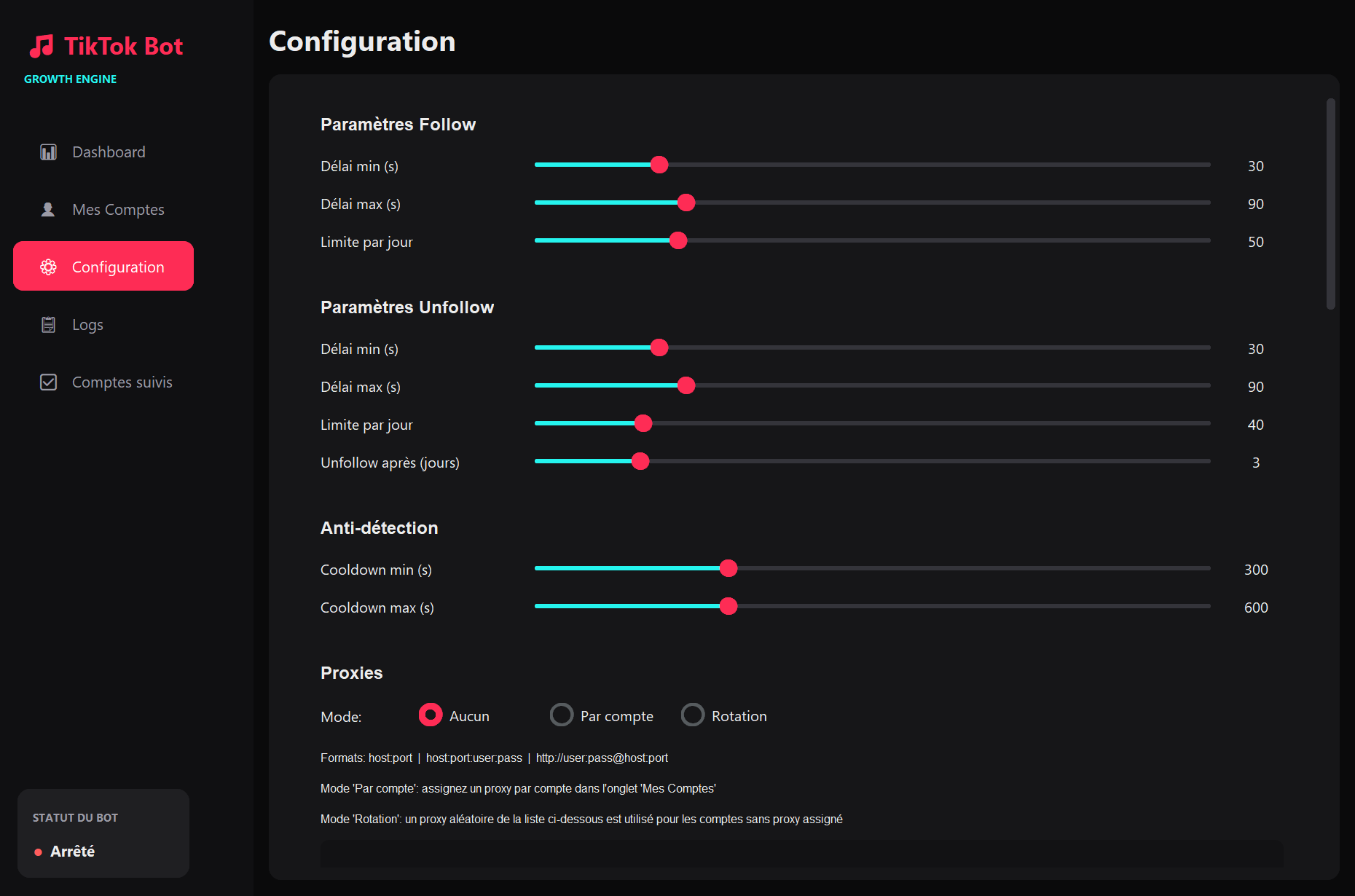The width and height of the screenshot is (1355, 896).
Task: Click the Cooldown min value 300
Action: 1256,570
